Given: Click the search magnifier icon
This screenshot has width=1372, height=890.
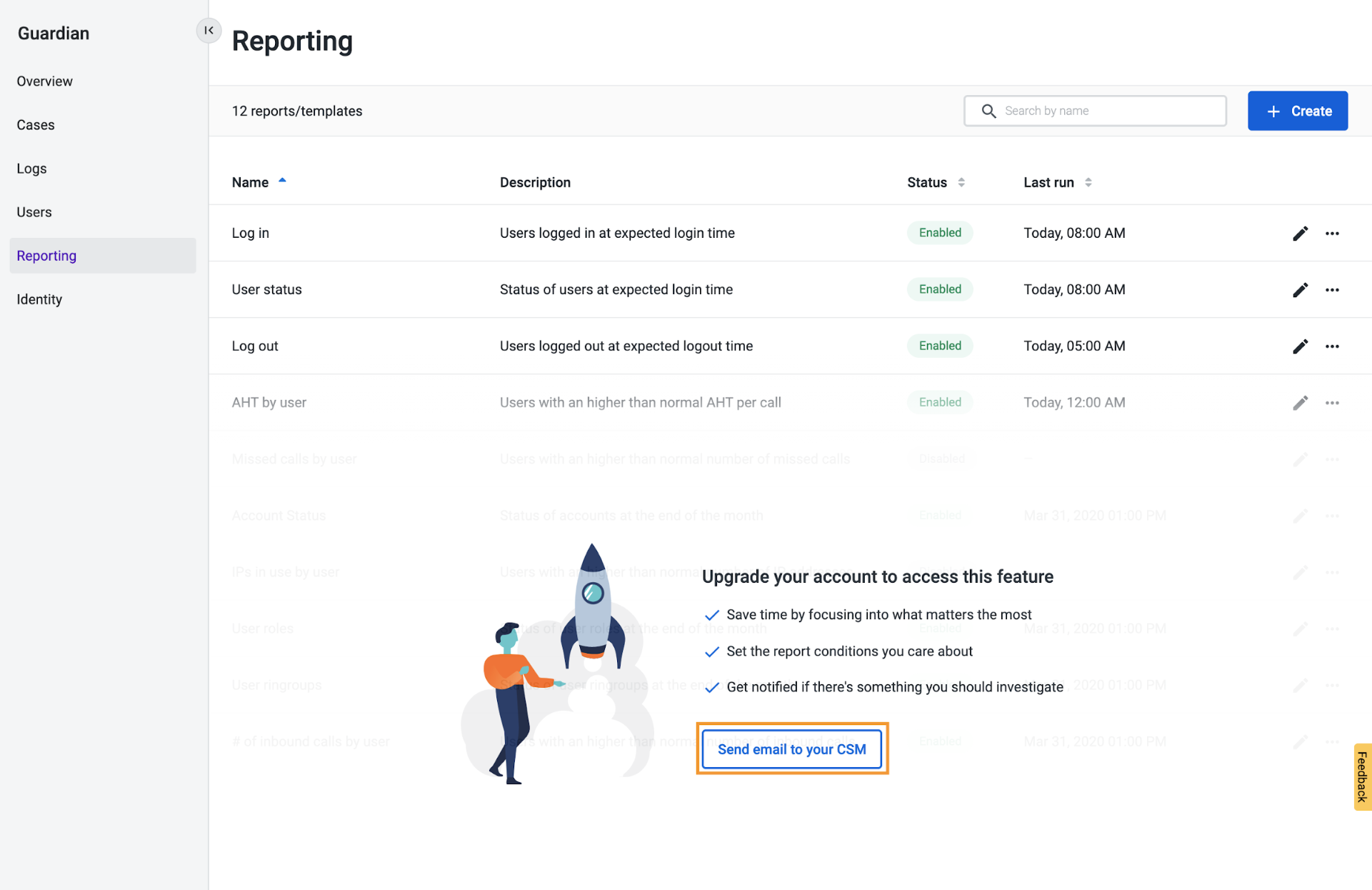Looking at the screenshot, I should pyautogui.click(x=989, y=111).
